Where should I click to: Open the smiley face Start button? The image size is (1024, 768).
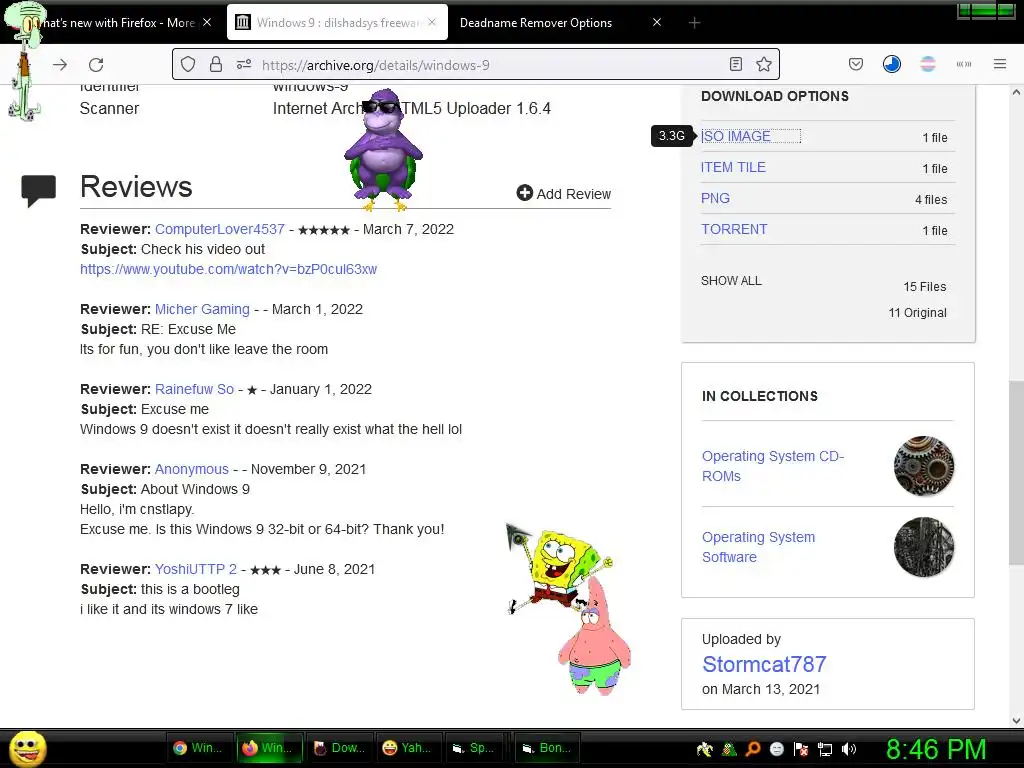tap(27, 748)
